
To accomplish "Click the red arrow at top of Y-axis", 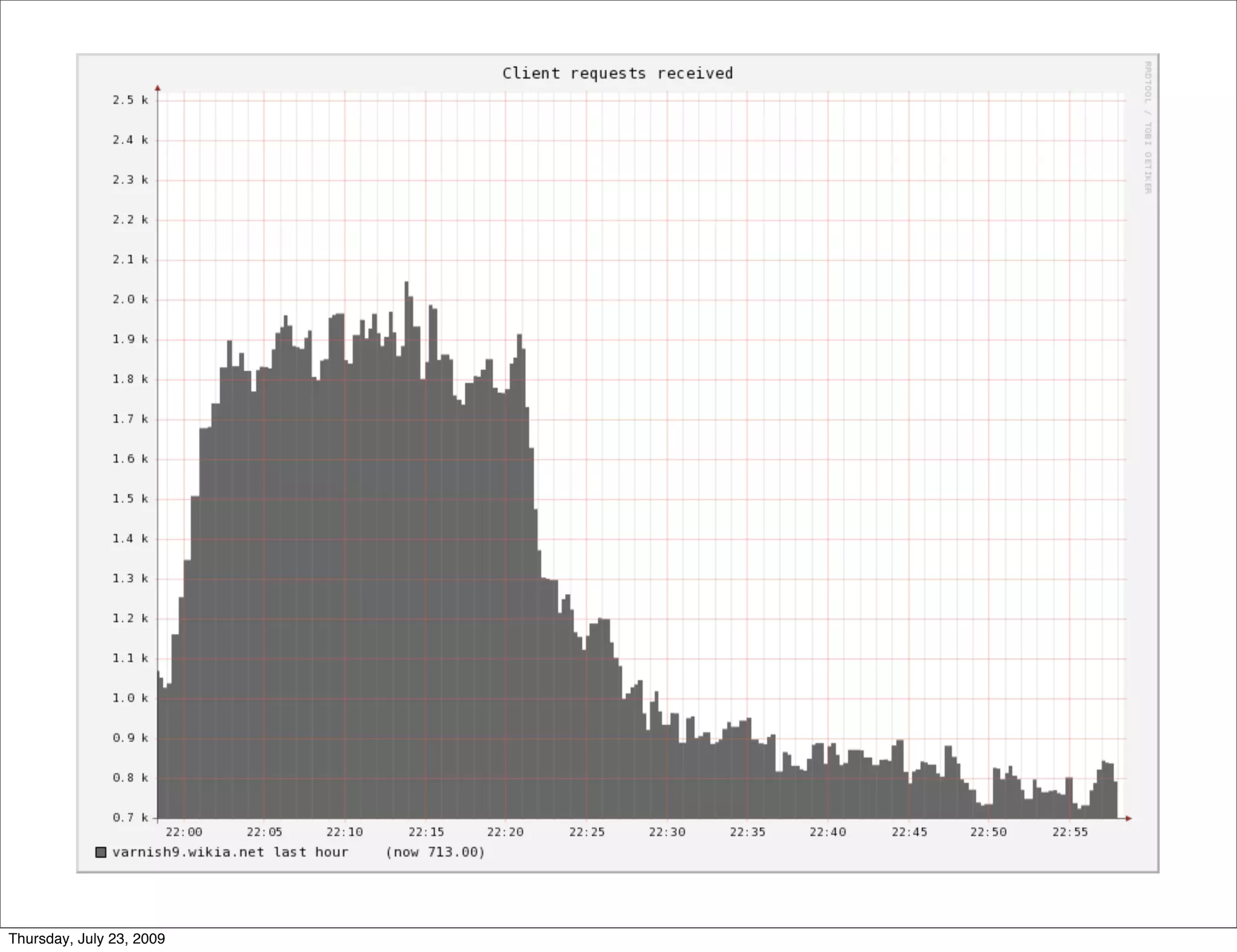I will (x=158, y=88).
